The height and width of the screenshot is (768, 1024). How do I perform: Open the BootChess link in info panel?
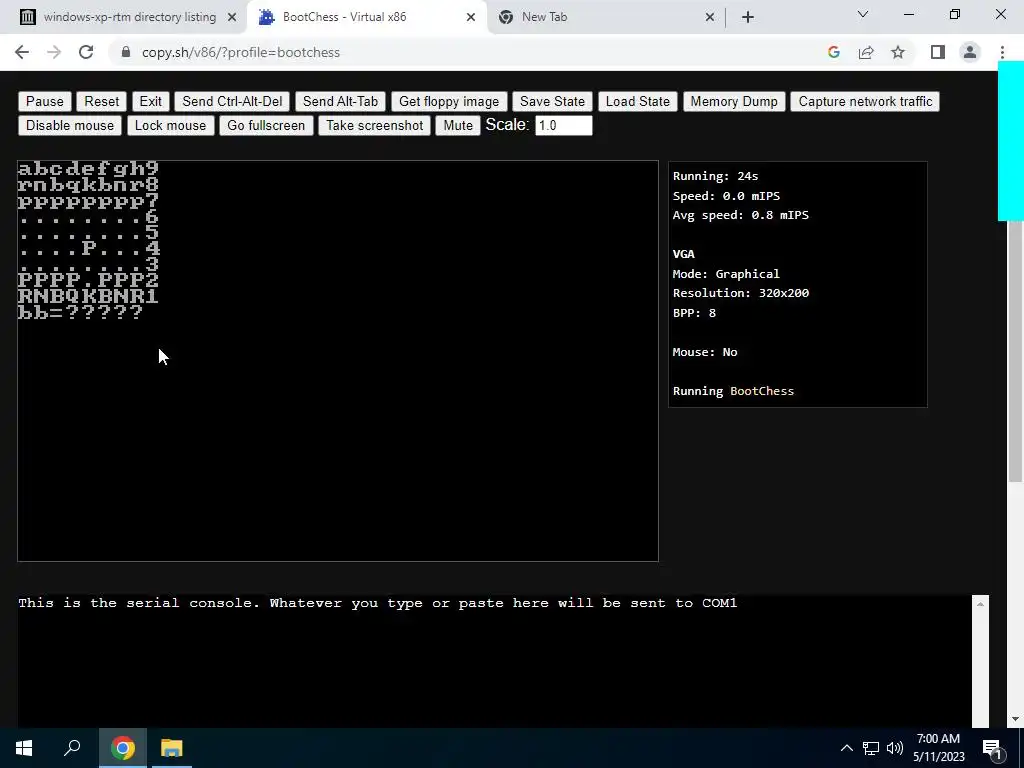762,391
